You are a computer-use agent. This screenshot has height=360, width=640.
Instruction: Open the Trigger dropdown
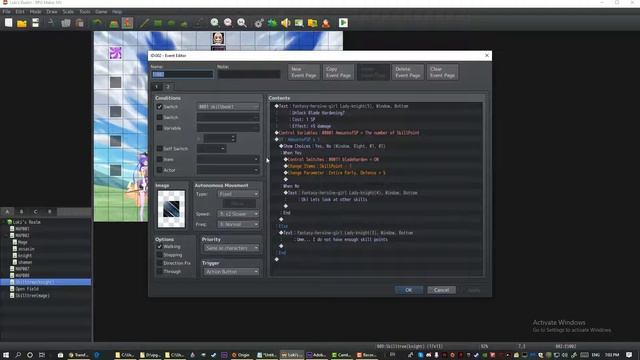(231, 271)
